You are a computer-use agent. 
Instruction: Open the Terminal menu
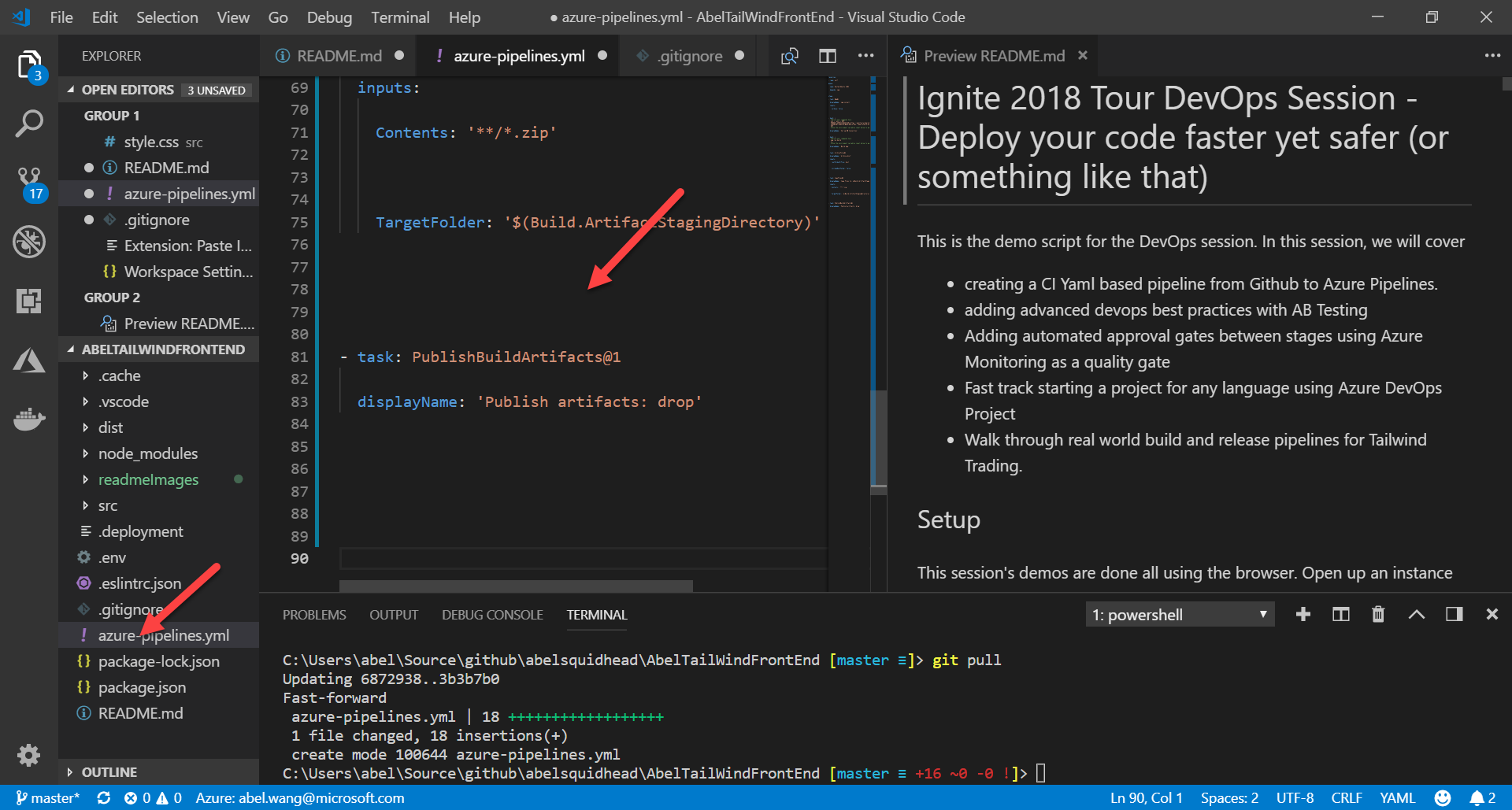click(400, 17)
